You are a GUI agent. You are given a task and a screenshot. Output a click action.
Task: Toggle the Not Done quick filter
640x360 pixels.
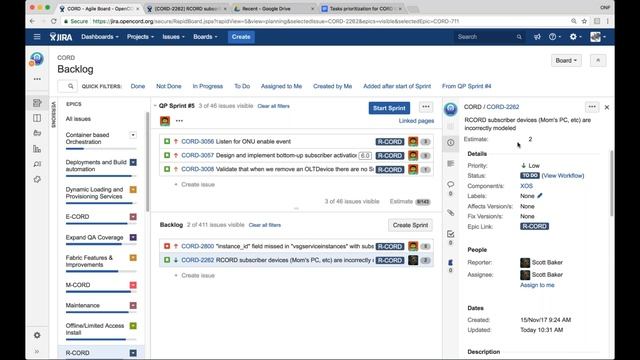(169, 86)
